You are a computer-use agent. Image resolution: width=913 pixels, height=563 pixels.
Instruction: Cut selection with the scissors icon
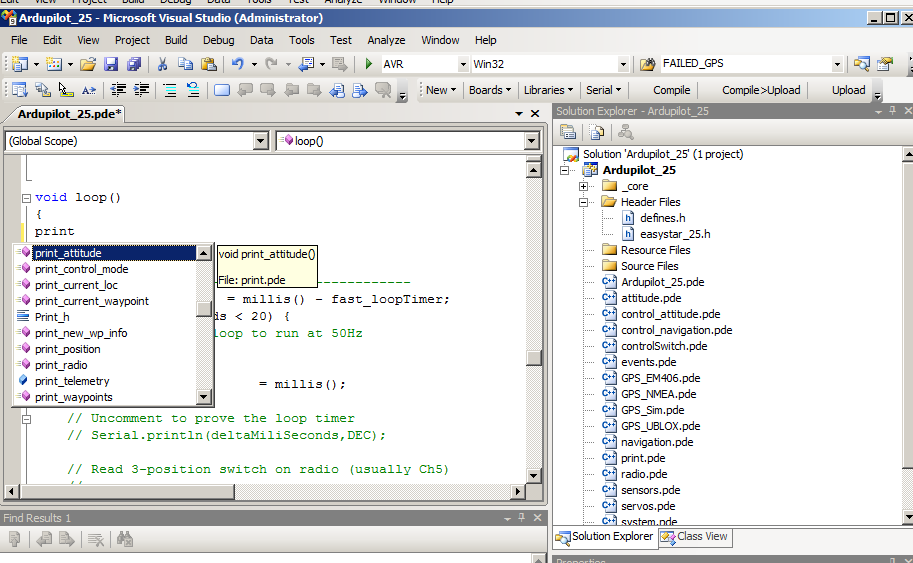[162, 63]
